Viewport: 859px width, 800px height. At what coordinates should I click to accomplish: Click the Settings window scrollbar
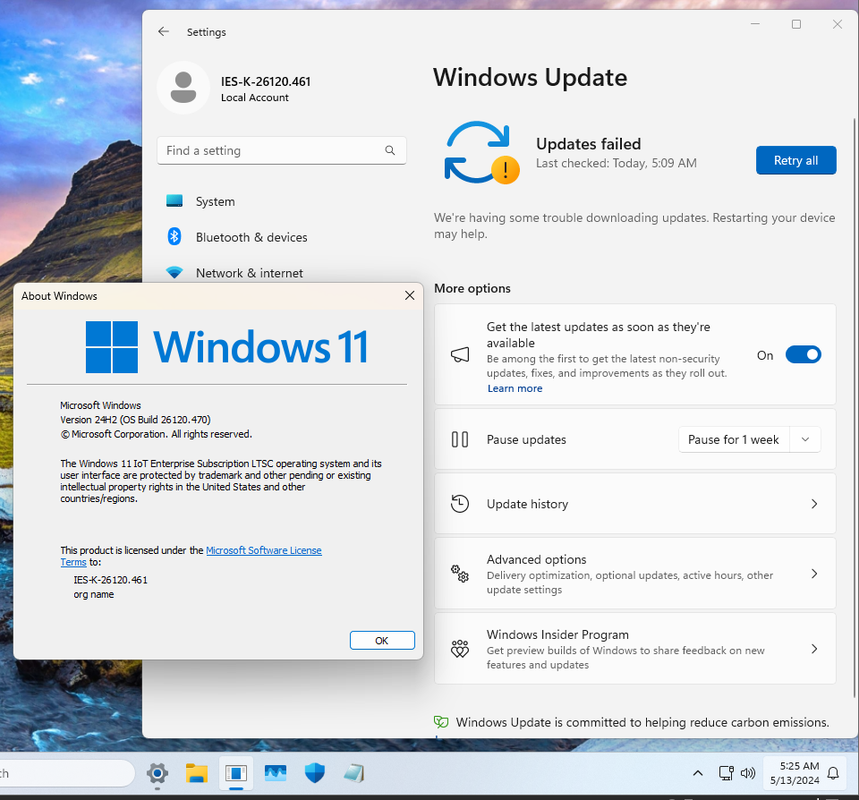point(854,408)
